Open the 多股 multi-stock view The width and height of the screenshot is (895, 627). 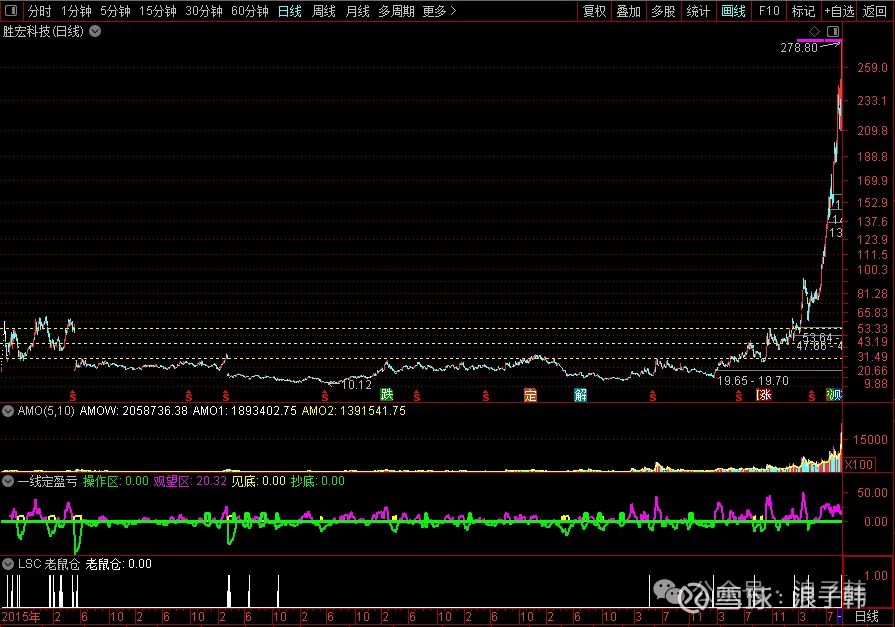click(x=663, y=11)
